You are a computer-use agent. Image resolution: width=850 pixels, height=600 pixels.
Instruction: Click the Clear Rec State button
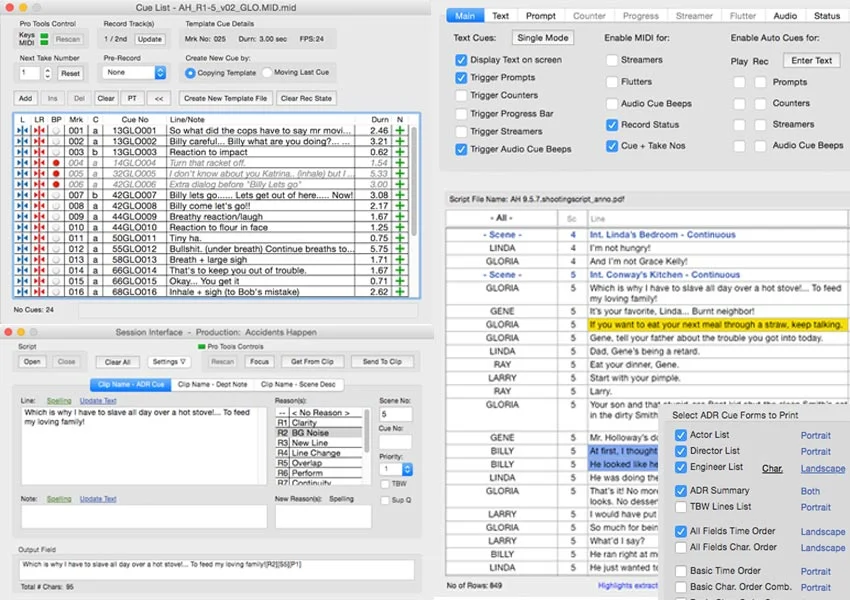click(306, 98)
